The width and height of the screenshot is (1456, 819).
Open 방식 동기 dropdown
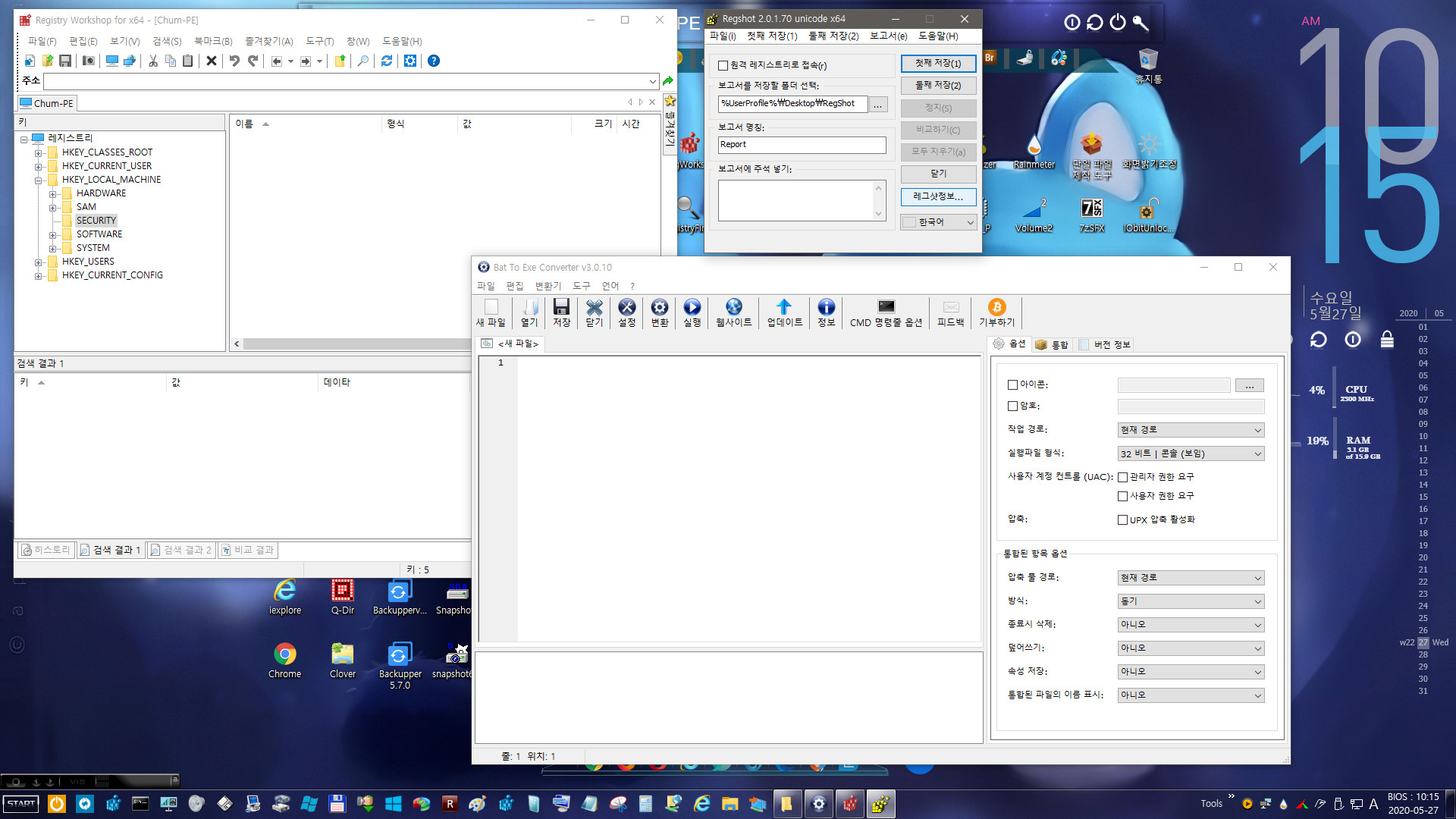click(x=1191, y=601)
